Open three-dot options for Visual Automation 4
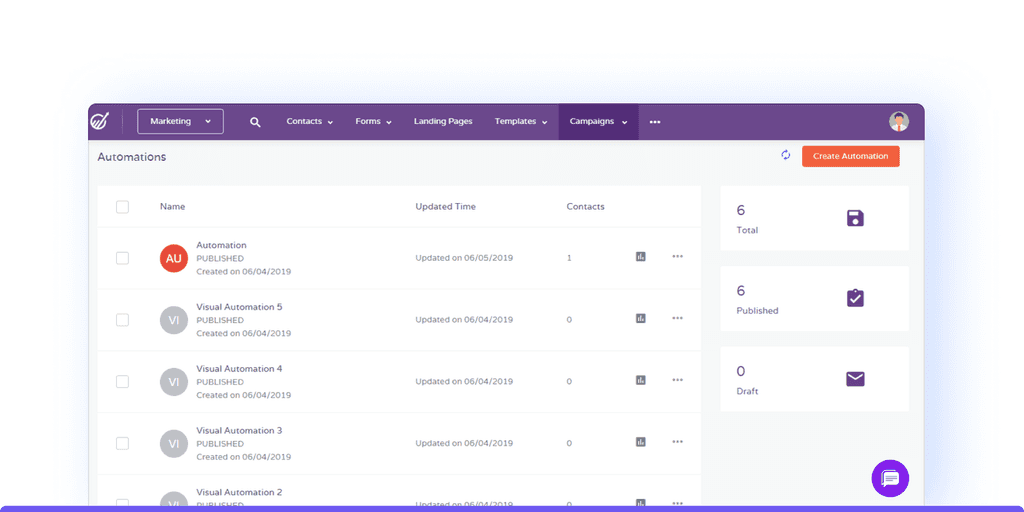 tap(677, 380)
